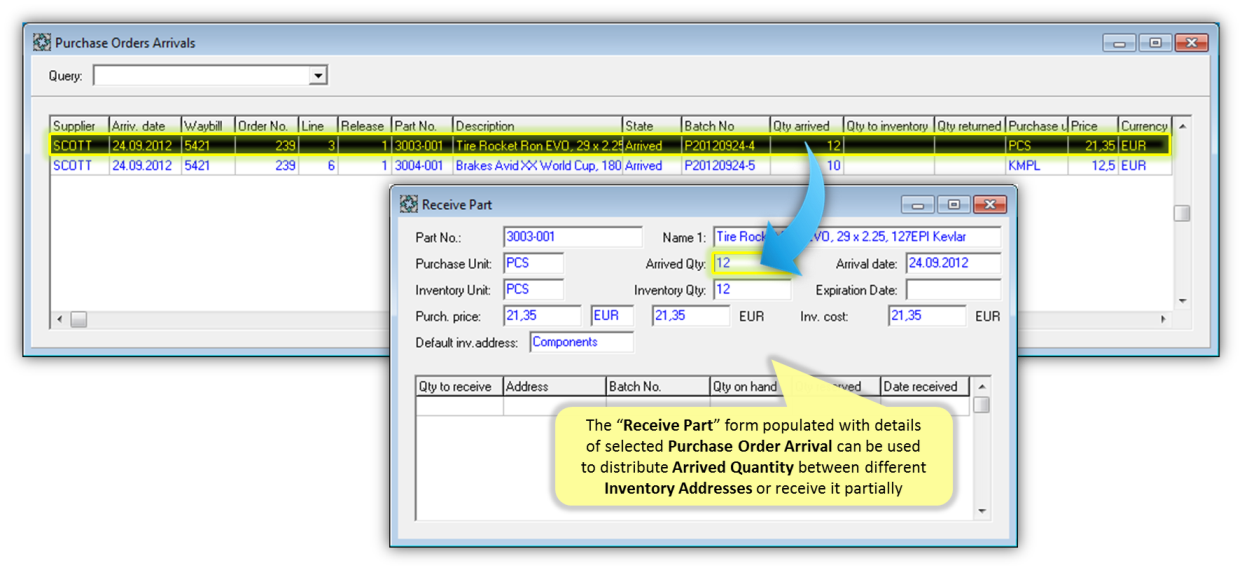
Task: Click the Batch No column header in arrivals grid
Action: click(725, 126)
